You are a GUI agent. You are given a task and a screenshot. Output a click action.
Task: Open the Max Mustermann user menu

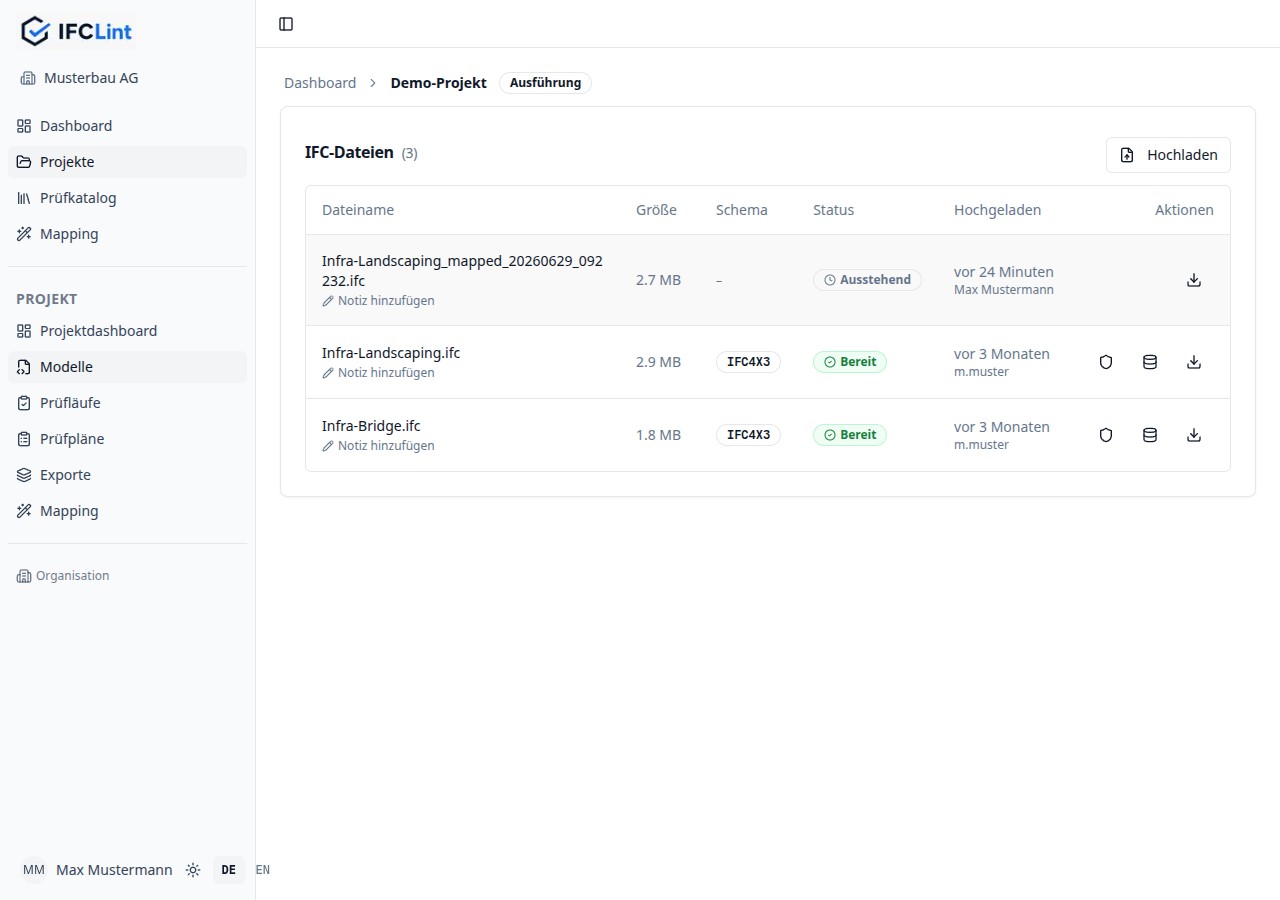point(114,870)
